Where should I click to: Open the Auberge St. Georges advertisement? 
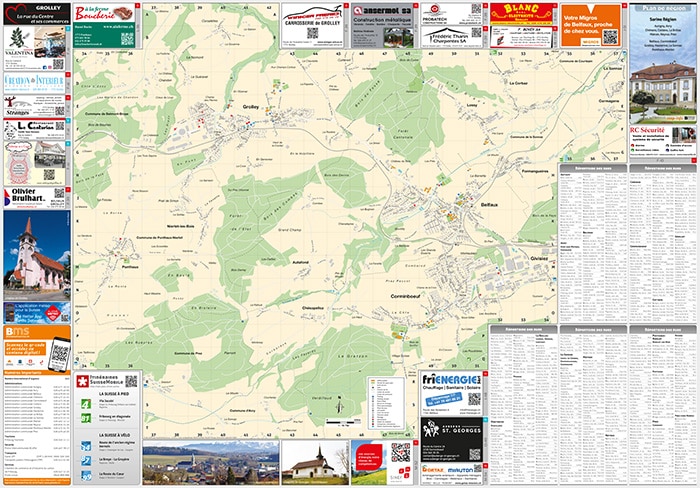(451, 439)
